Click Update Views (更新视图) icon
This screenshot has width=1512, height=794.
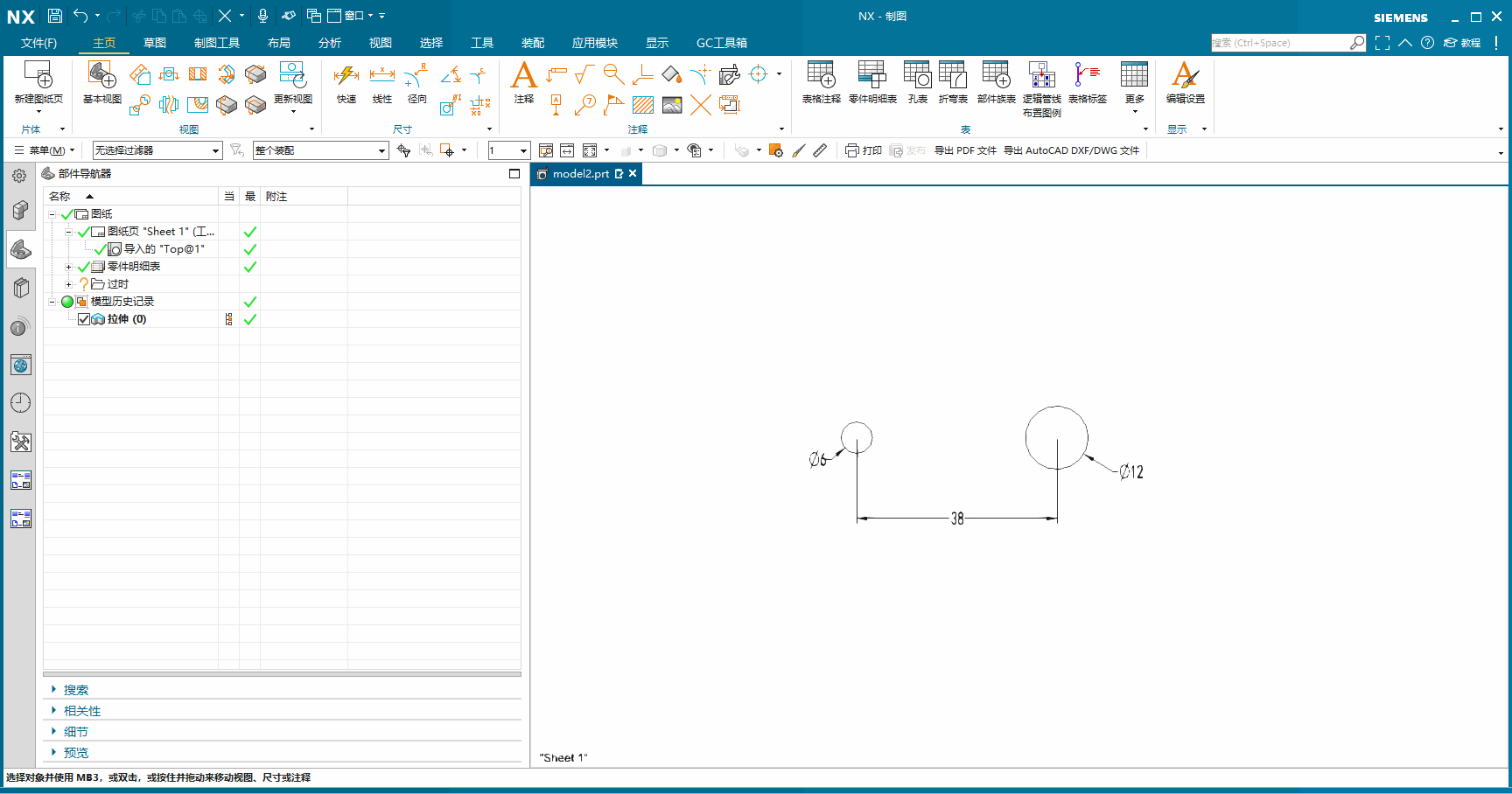click(x=292, y=76)
